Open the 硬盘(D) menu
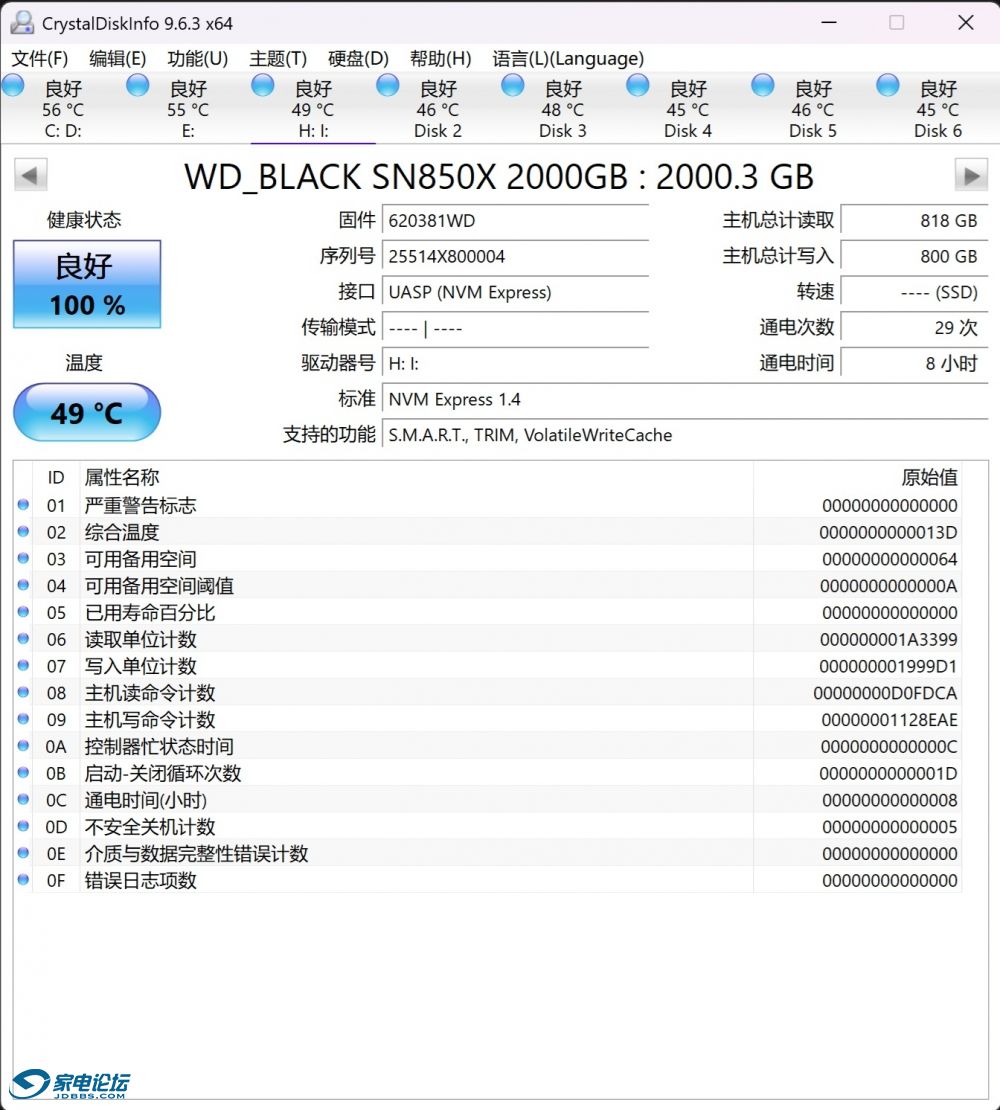Screen dimensions: 1000x1110 [358, 59]
